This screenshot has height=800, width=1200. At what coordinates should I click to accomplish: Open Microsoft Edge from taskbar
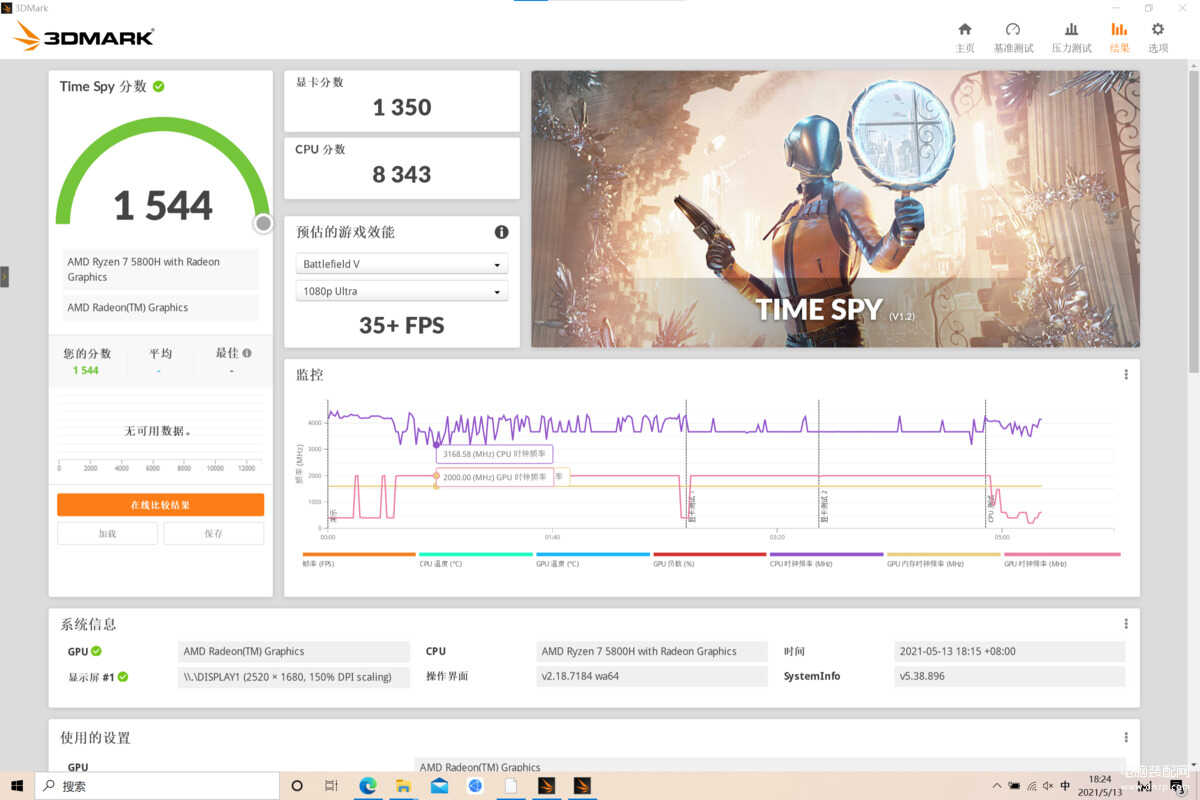point(367,786)
